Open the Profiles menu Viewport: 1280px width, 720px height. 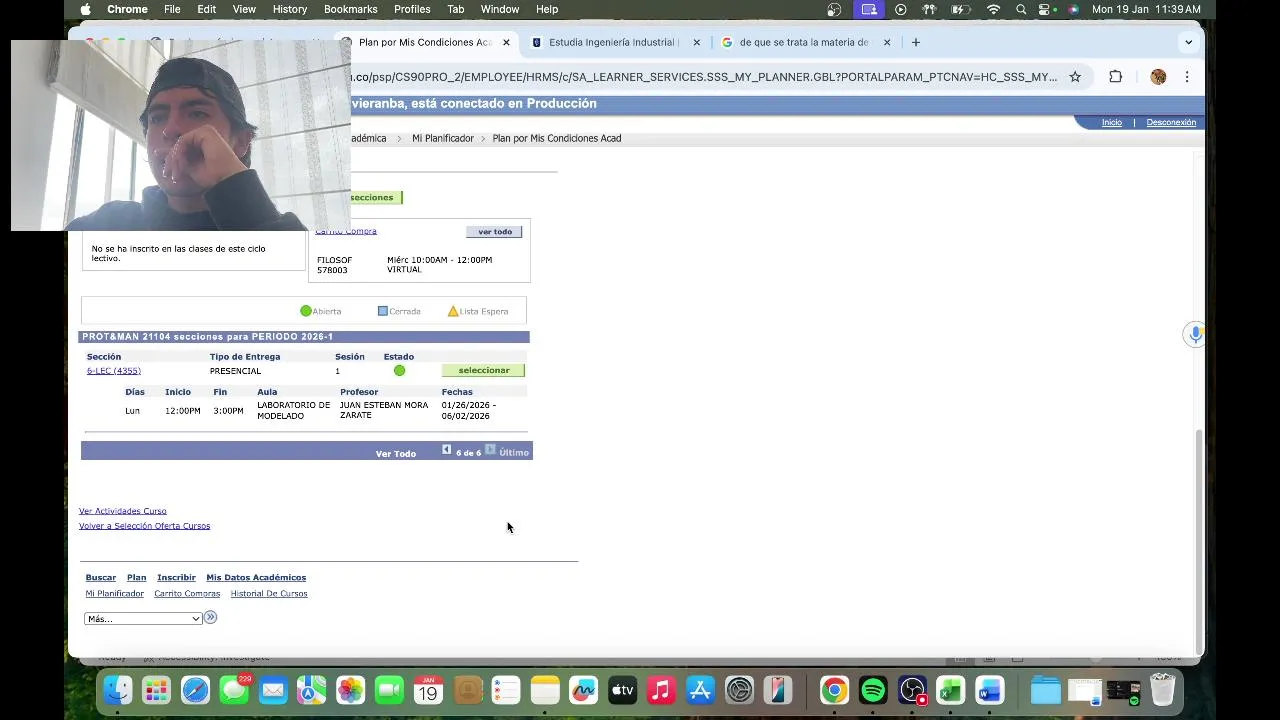(412, 9)
